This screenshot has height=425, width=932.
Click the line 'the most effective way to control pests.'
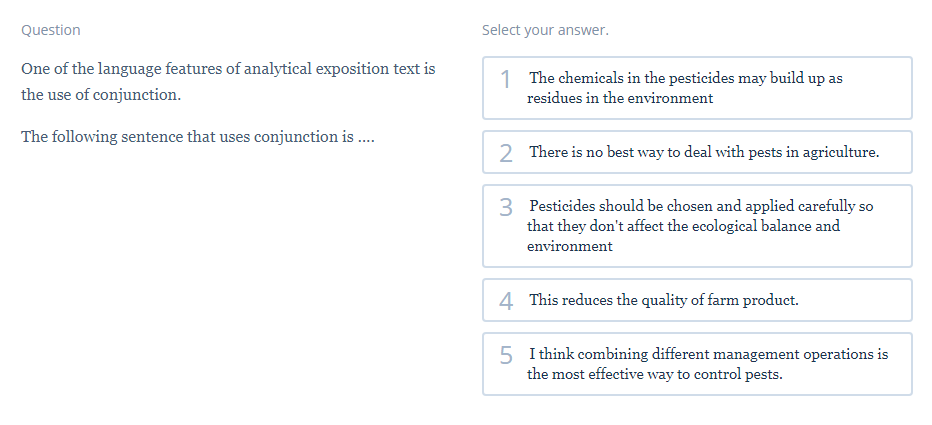pyautogui.click(x=654, y=374)
